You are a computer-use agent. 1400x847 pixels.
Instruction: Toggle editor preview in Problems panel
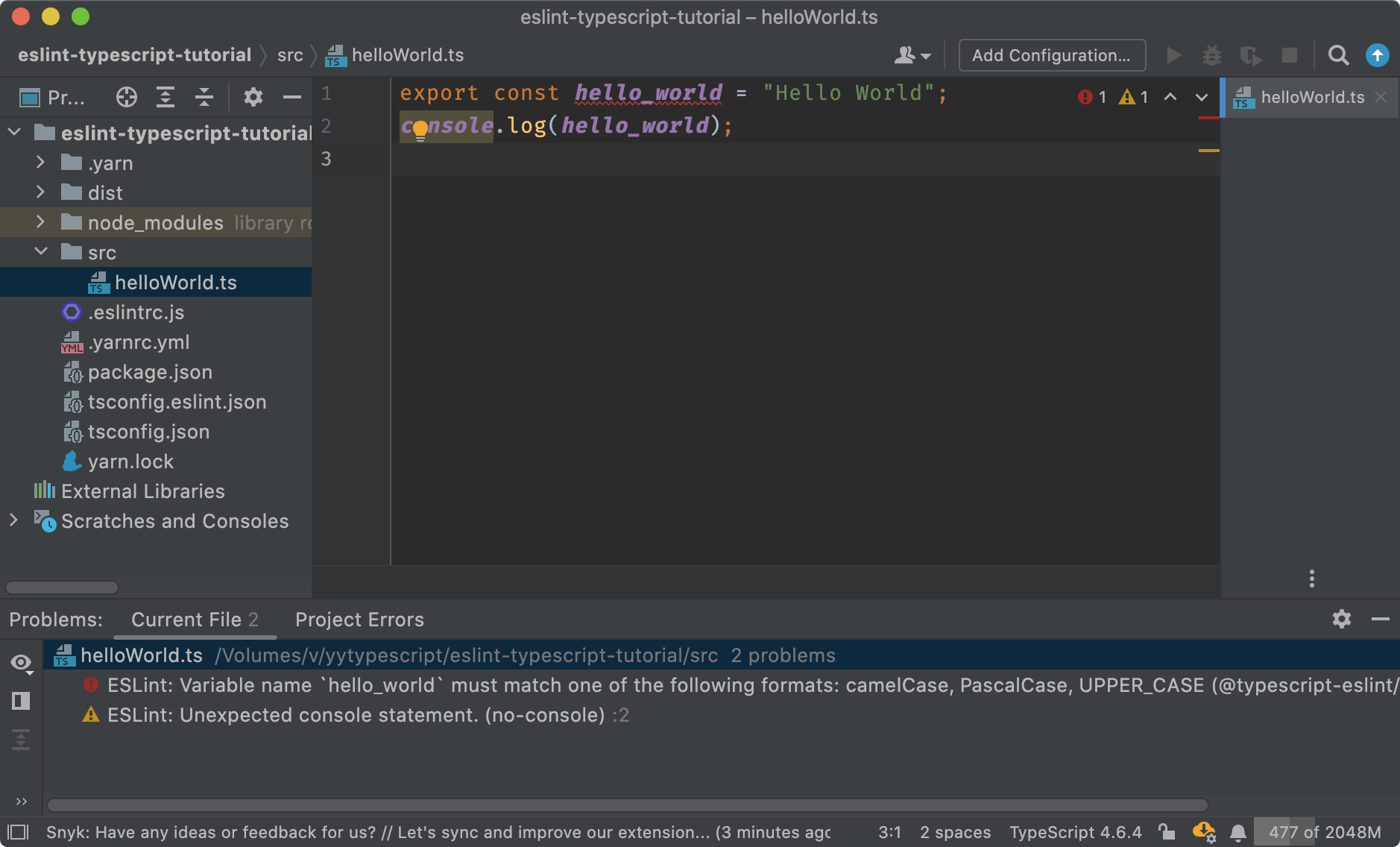(x=21, y=701)
